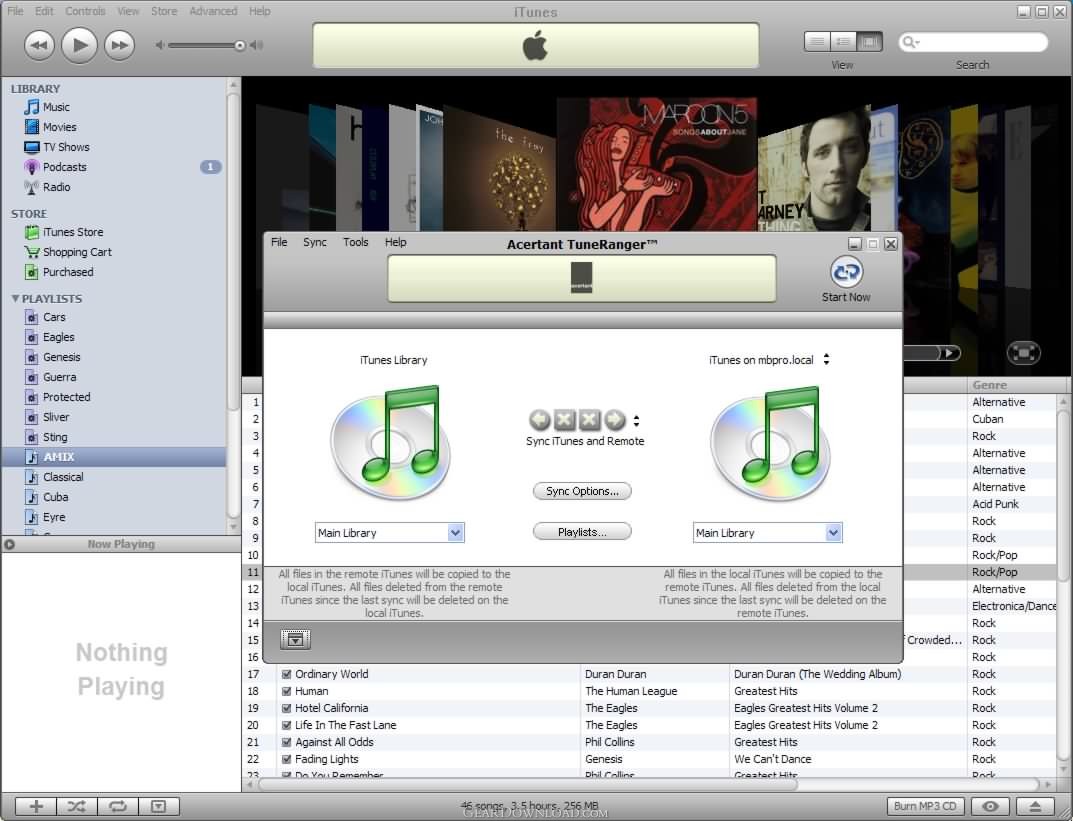Uncheck the Hotel California checkbox
This screenshot has width=1073, height=821.
coord(287,708)
